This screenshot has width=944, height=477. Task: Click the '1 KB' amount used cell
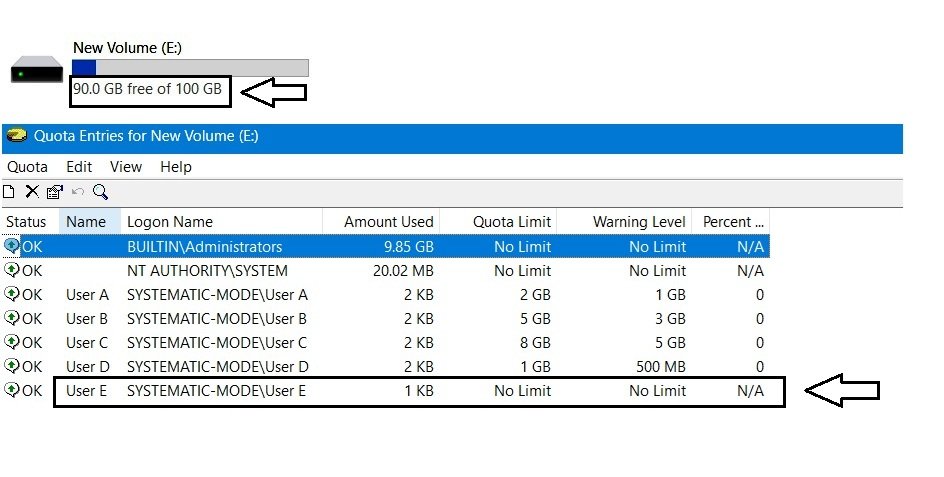419,390
